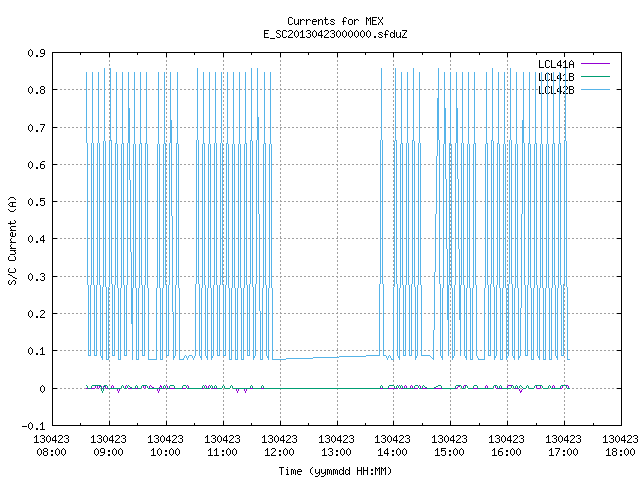Click the y-axis label 'S/C Current (A)'
This screenshot has width=640, height=480.
[x=12, y=241]
